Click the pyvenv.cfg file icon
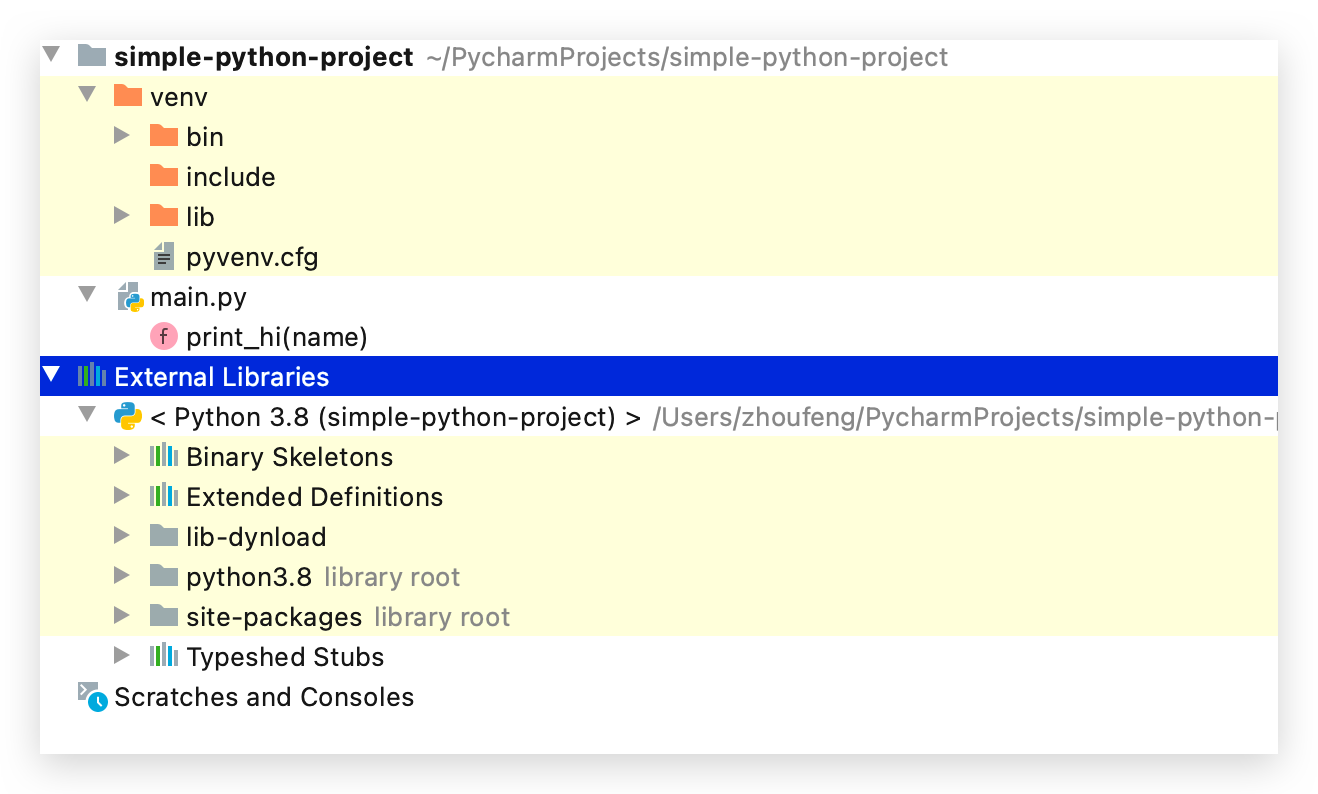The width and height of the screenshot is (1318, 794). pos(163,256)
